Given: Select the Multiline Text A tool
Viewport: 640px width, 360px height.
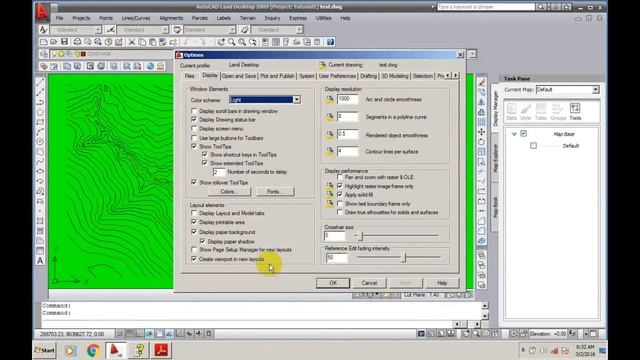Looking at the screenshot, I should (x=40, y=261).
